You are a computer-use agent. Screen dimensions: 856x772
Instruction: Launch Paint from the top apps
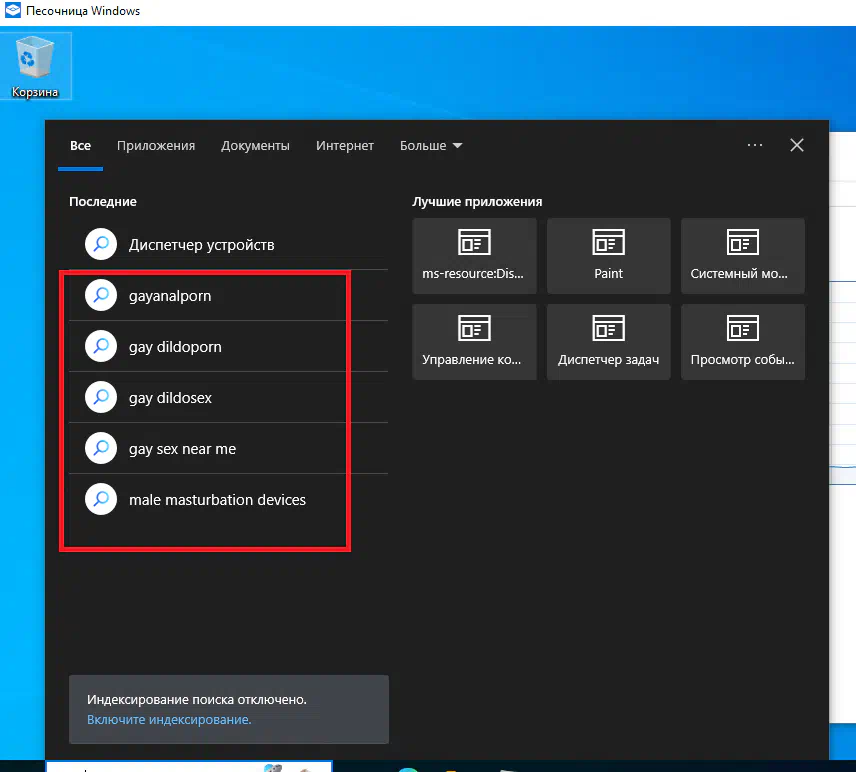[609, 256]
